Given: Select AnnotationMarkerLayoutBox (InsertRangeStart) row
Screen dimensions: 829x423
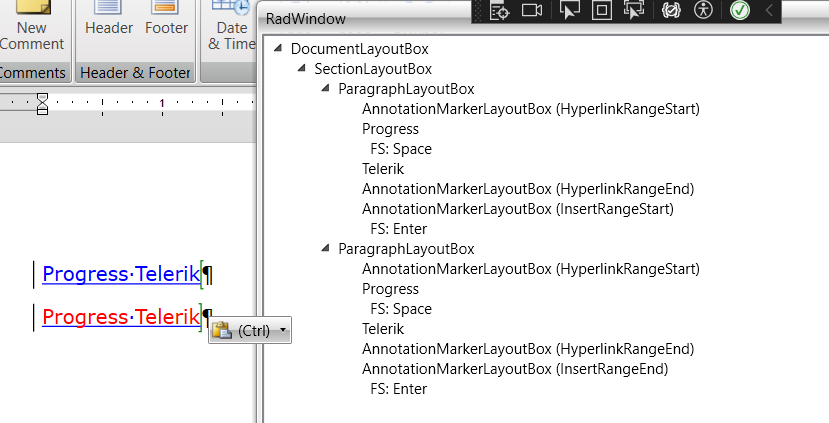Looking at the screenshot, I should [518, 209].
